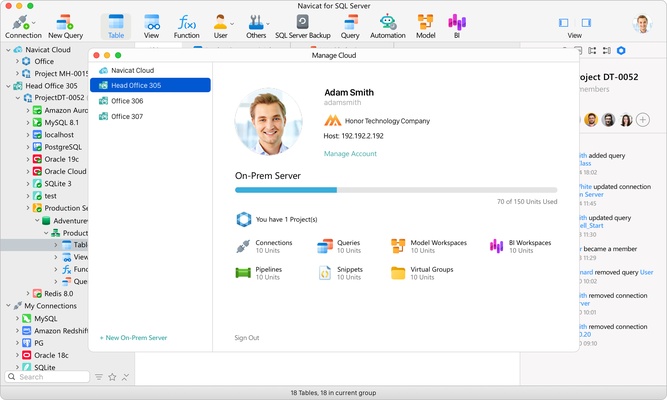
Task: Click Honor Technology Company logo
Action: (x=333, y=121)
